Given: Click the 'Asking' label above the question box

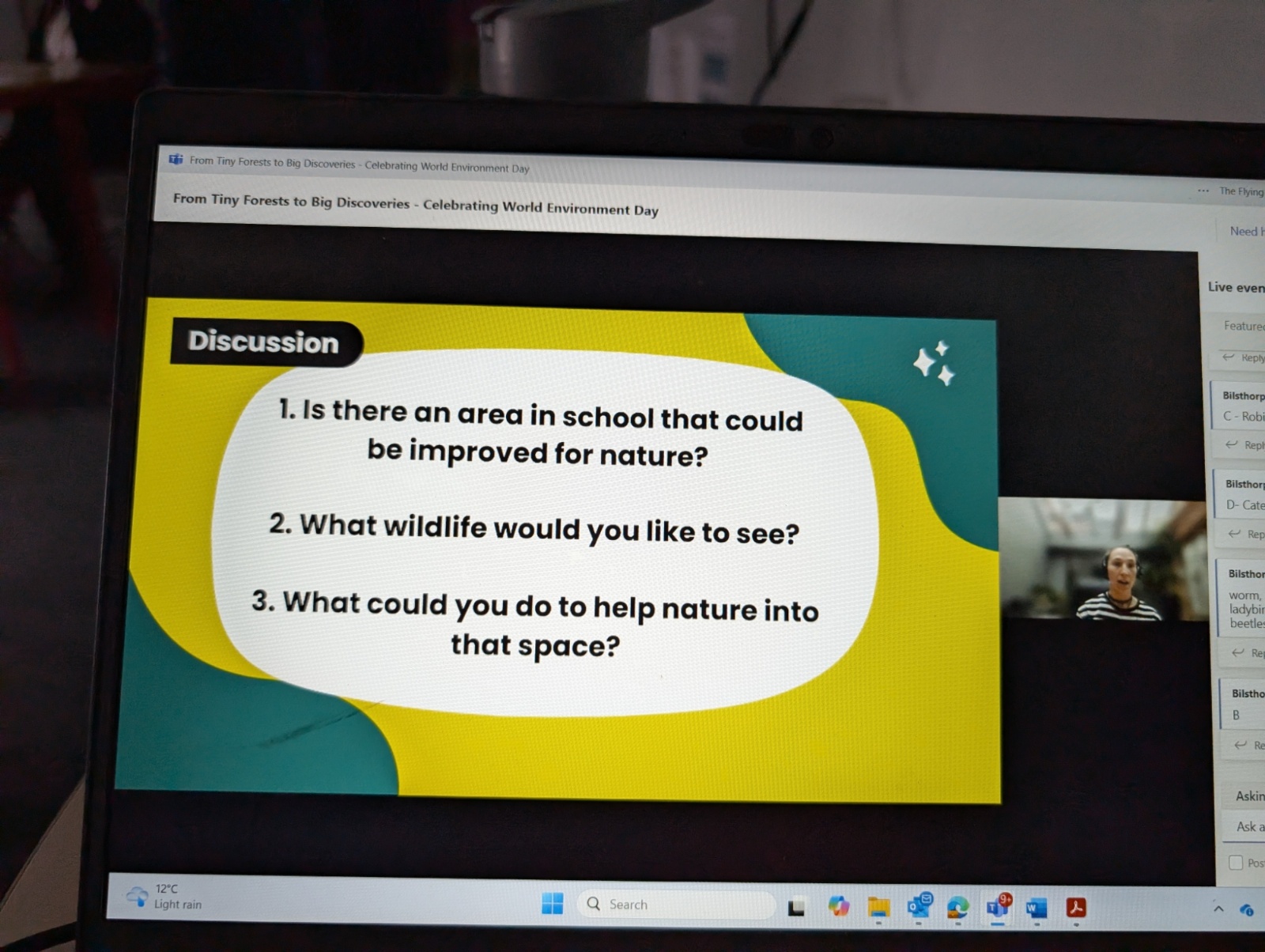Looking at the screenshot, I should tap(1250, 795).
